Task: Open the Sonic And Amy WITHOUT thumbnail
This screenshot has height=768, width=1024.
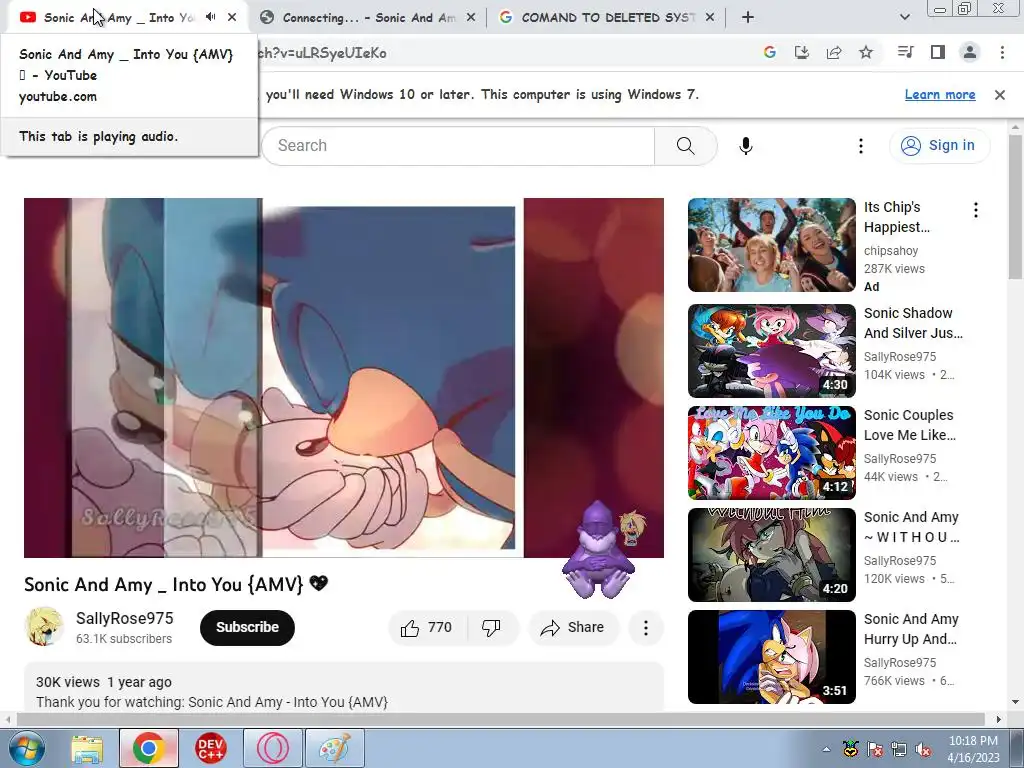Action: point(771,554)
